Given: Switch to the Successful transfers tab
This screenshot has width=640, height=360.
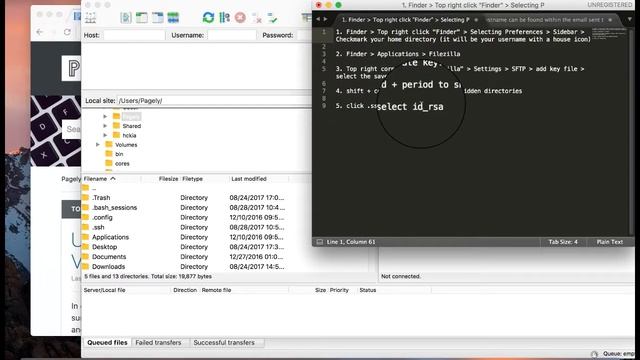Looking at the screenshot, I should click(x=224, y=343).
